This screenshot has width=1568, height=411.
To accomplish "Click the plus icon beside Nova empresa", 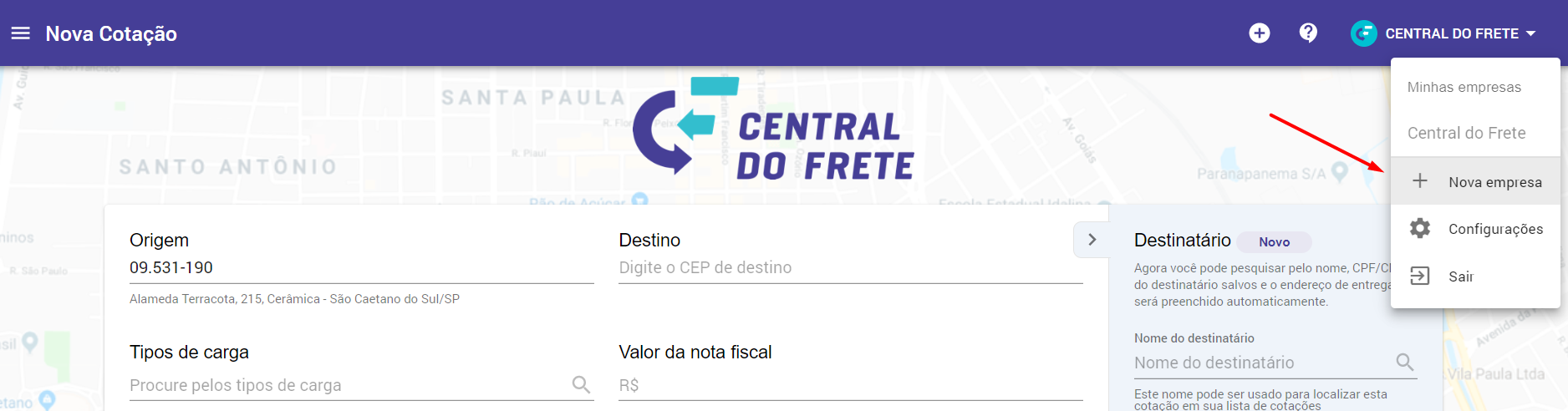I will (x=1420, y=181).
